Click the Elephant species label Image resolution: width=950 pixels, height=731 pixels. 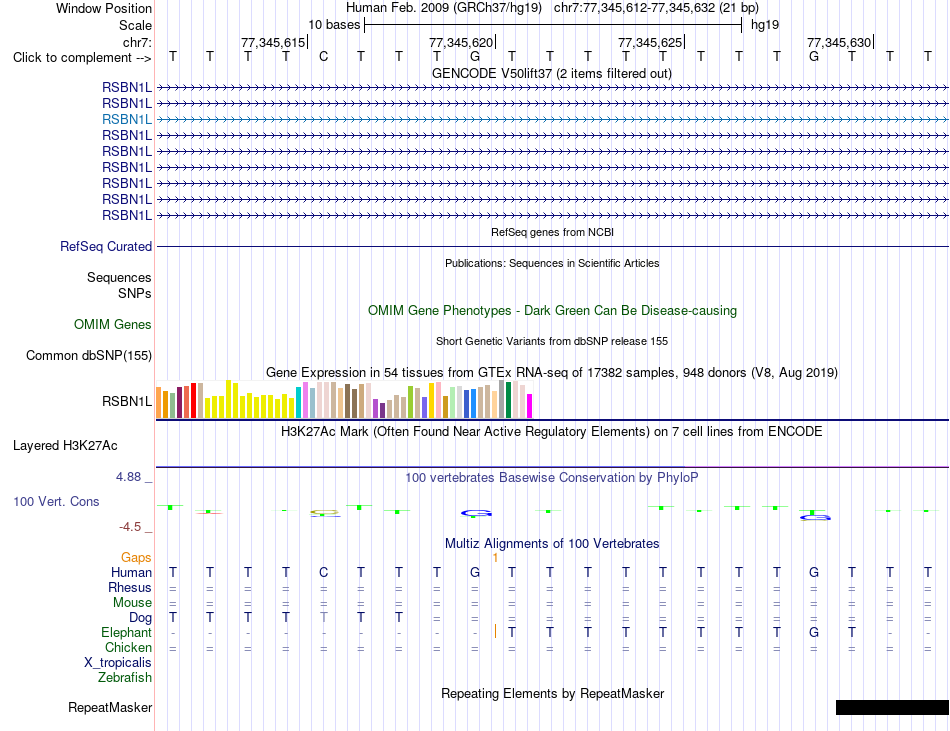coord(126,632)
